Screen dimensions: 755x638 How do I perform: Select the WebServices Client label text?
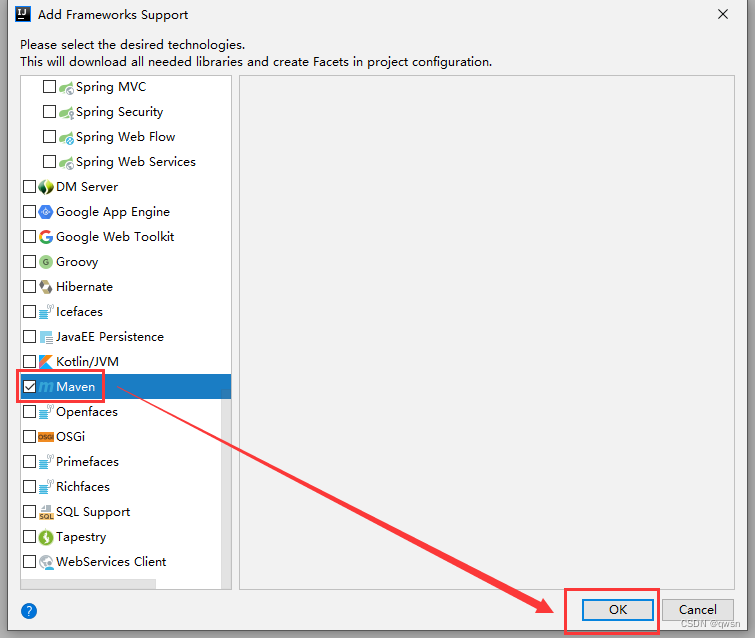click(111, 562)
